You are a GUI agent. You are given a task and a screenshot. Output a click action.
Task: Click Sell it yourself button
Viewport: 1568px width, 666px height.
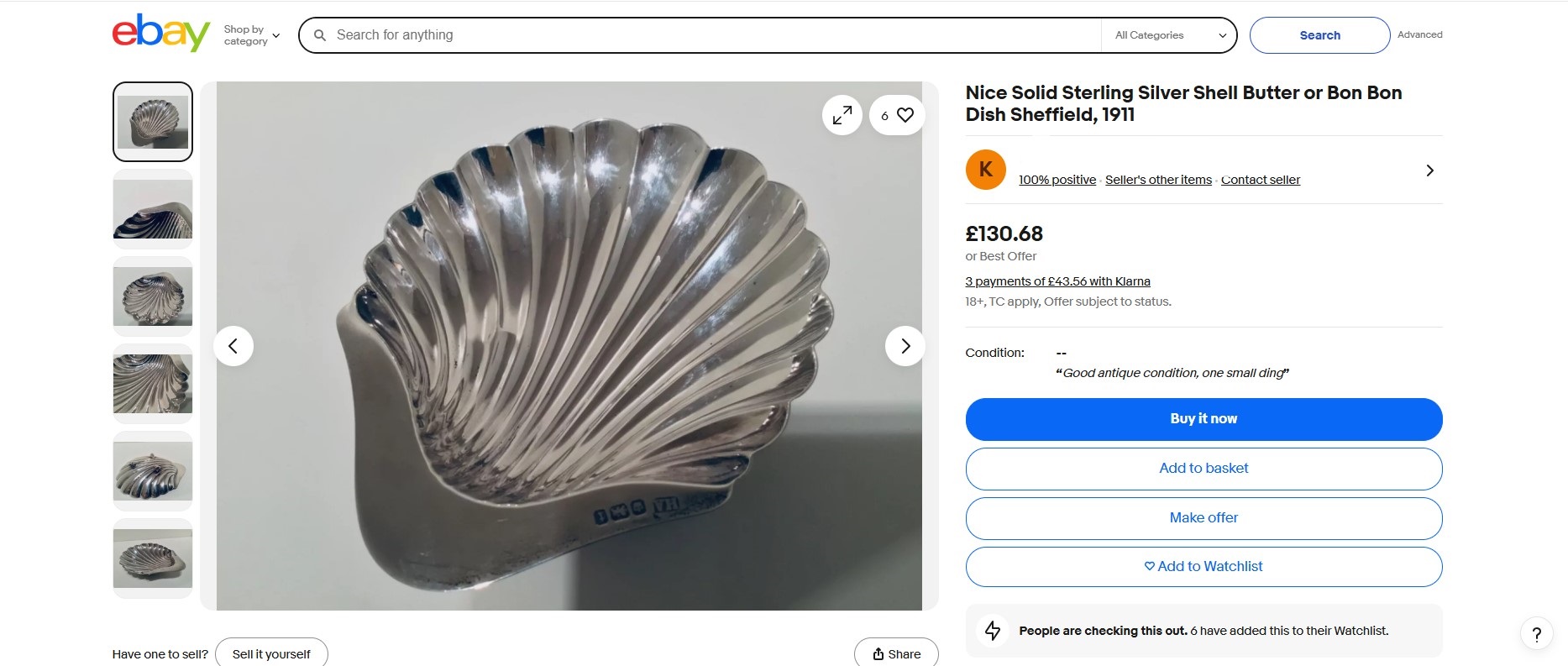coord(271,653)
